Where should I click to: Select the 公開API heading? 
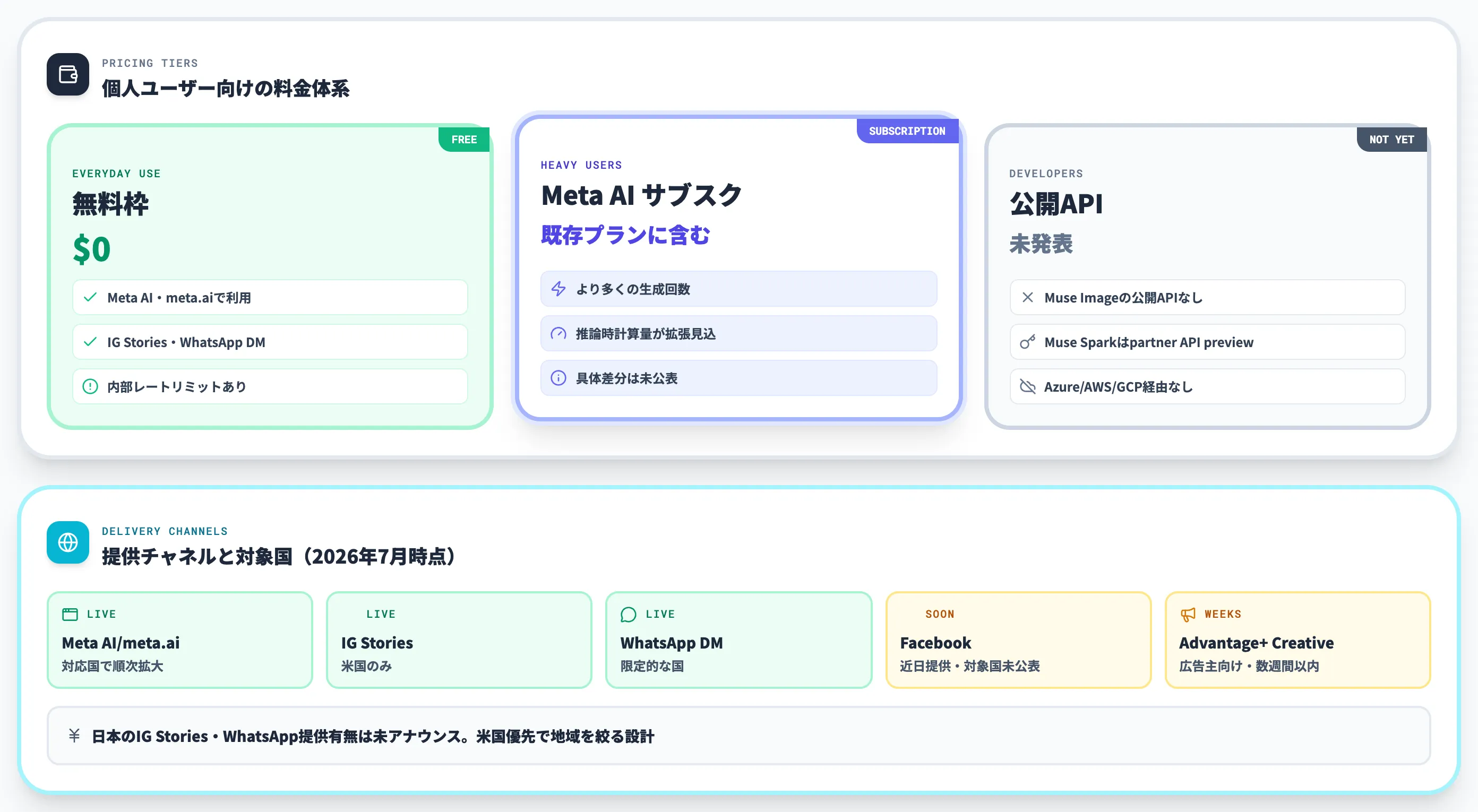click(1056, 204)
